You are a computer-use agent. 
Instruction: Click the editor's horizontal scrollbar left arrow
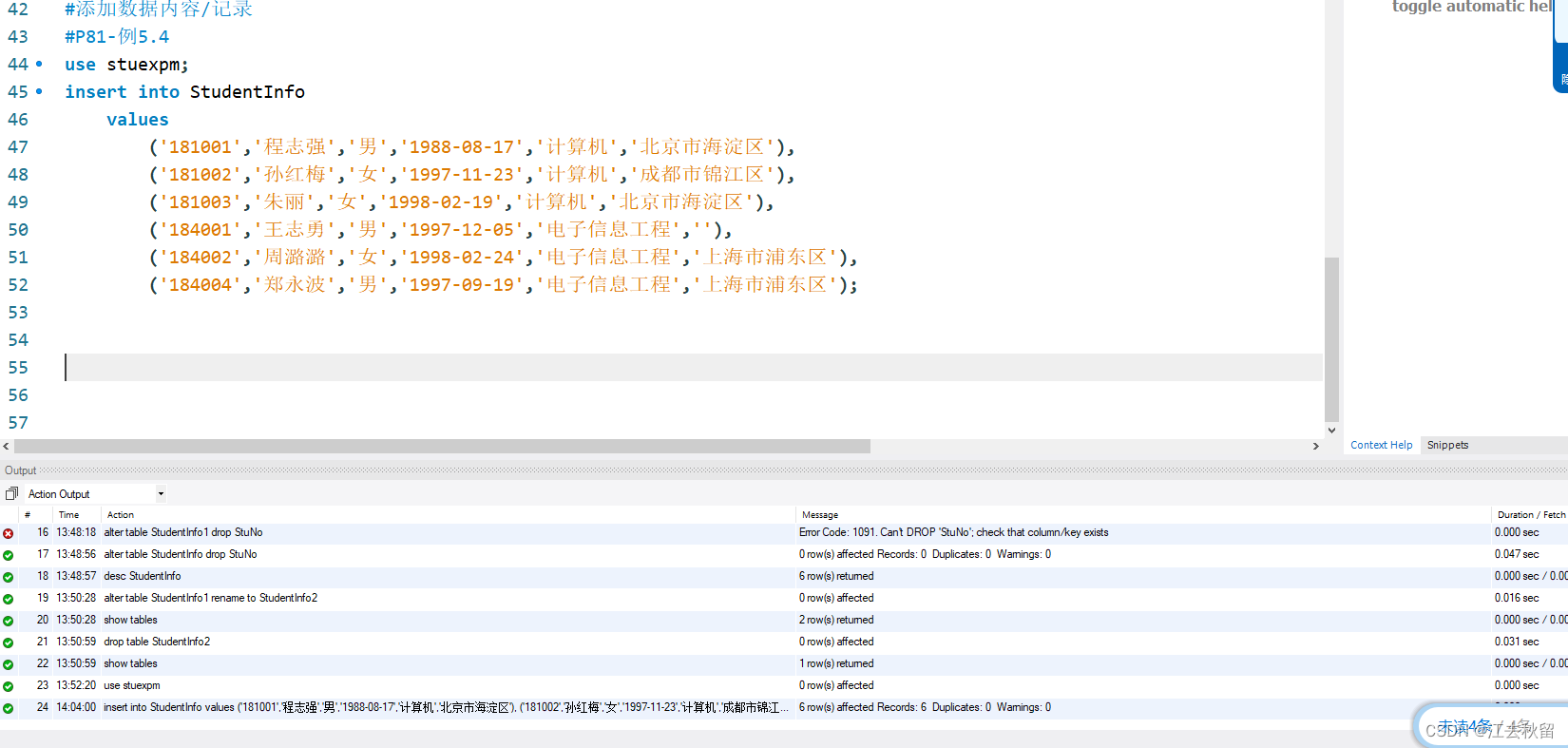pos(7,446)
